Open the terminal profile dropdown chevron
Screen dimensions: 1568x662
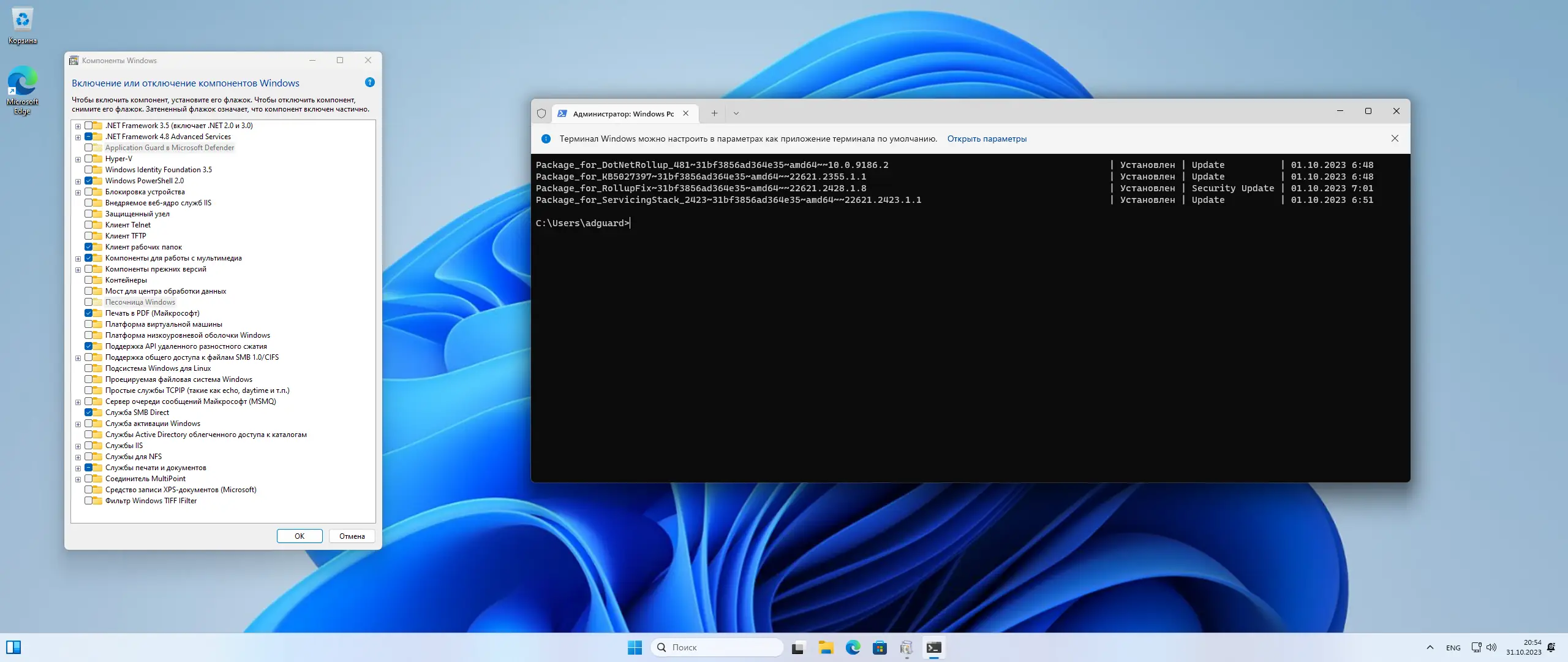click(x=736, y=113)
